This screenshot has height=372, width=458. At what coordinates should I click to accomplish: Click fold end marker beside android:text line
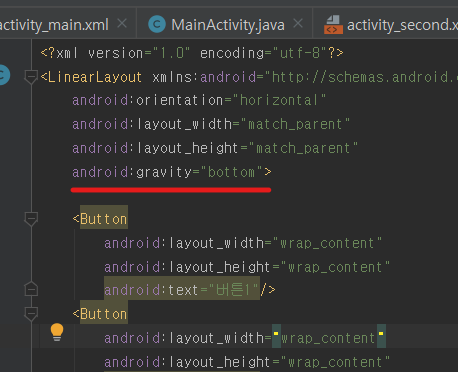(x=31, y=289)
